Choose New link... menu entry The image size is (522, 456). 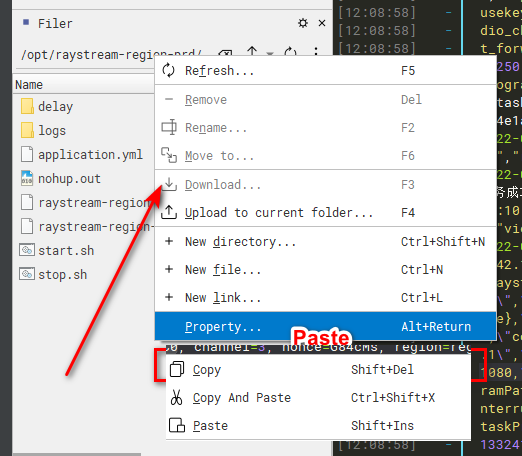point(325,298)
